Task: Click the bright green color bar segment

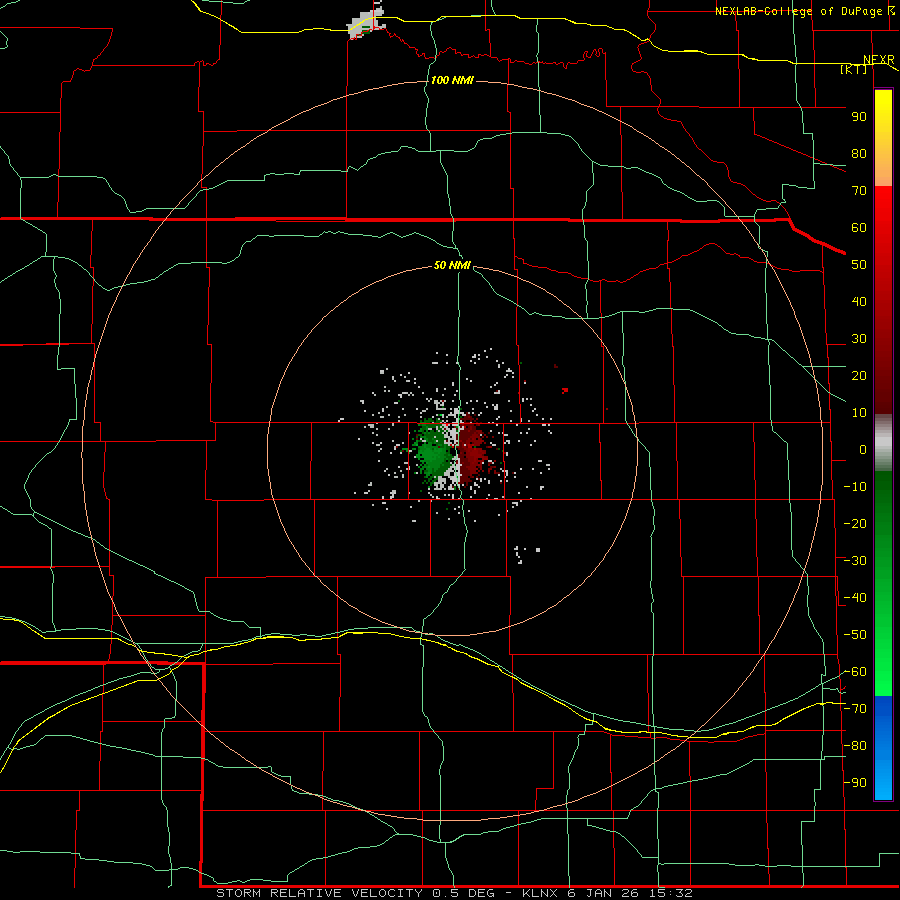Action: [883, 660]
